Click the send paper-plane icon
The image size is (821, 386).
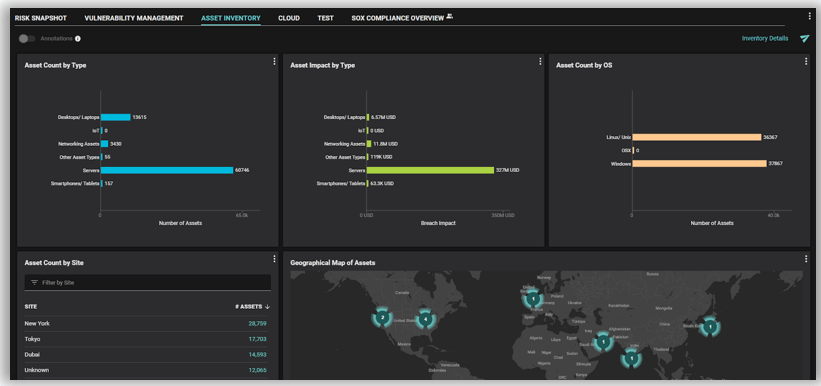pos(805,38)
